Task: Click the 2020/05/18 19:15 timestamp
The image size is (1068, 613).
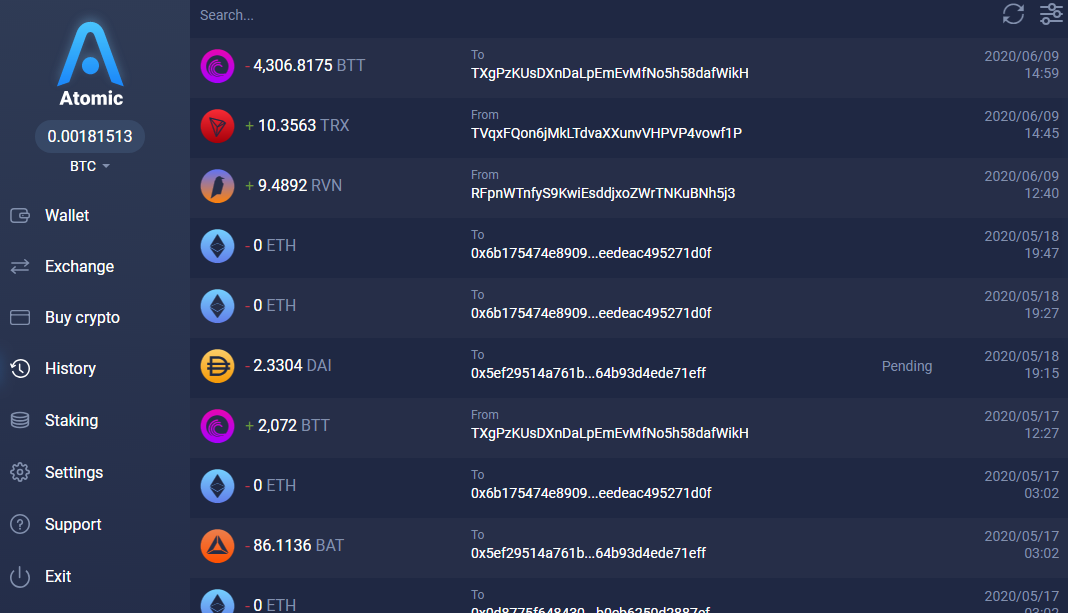Action: coord(1022,364)
